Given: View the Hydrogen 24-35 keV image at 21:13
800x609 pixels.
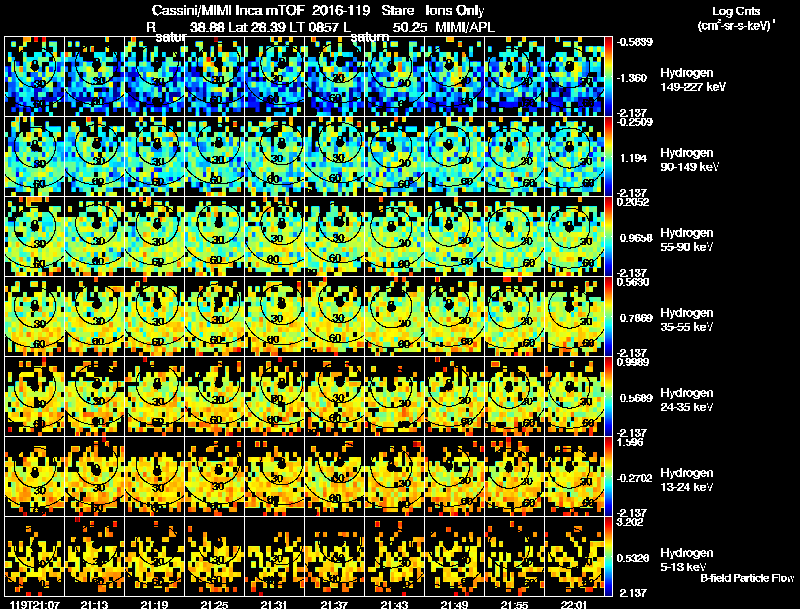Looking at the screenshot, I should 94,396.
